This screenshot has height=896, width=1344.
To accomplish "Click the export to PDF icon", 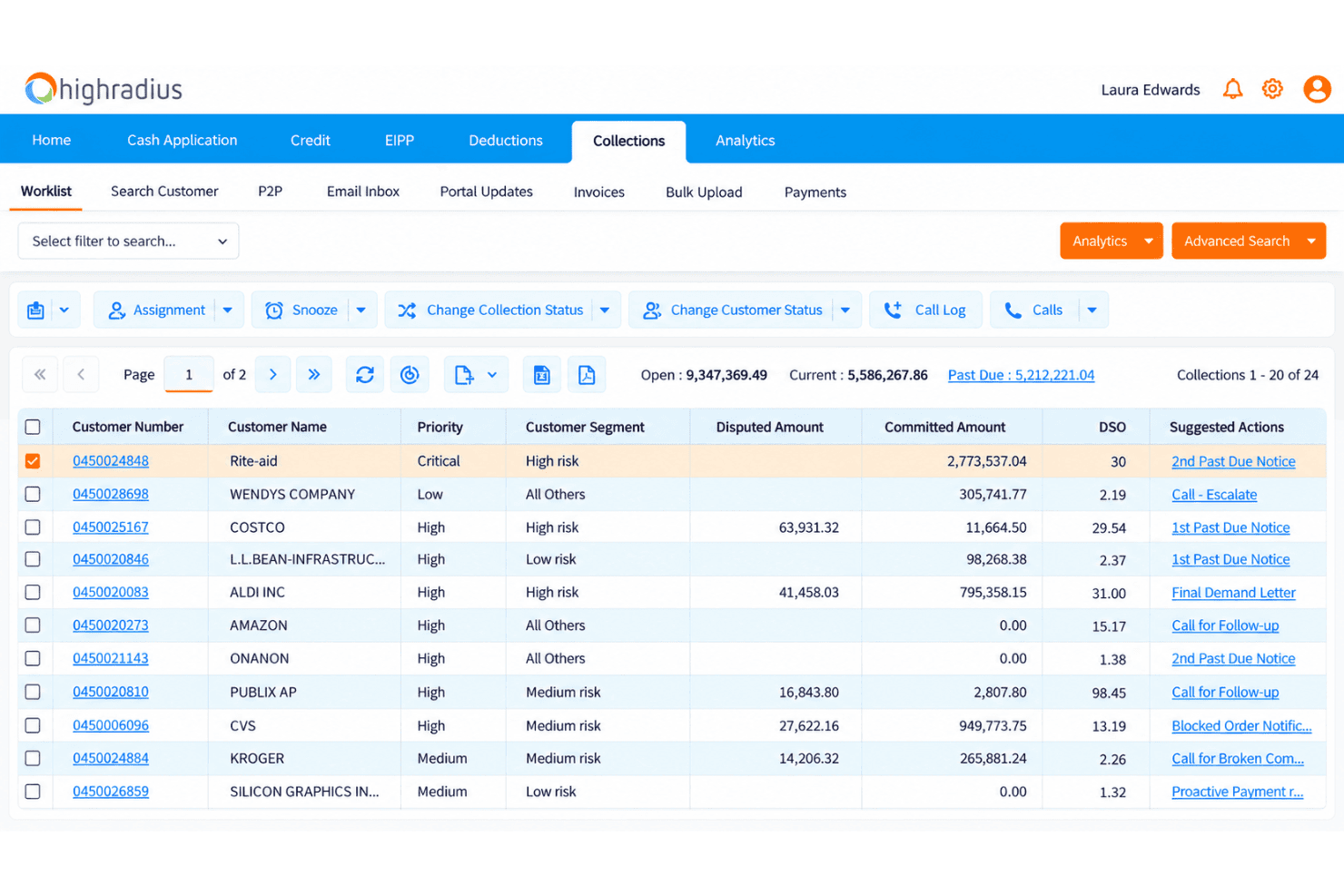I will coord(587,374).
